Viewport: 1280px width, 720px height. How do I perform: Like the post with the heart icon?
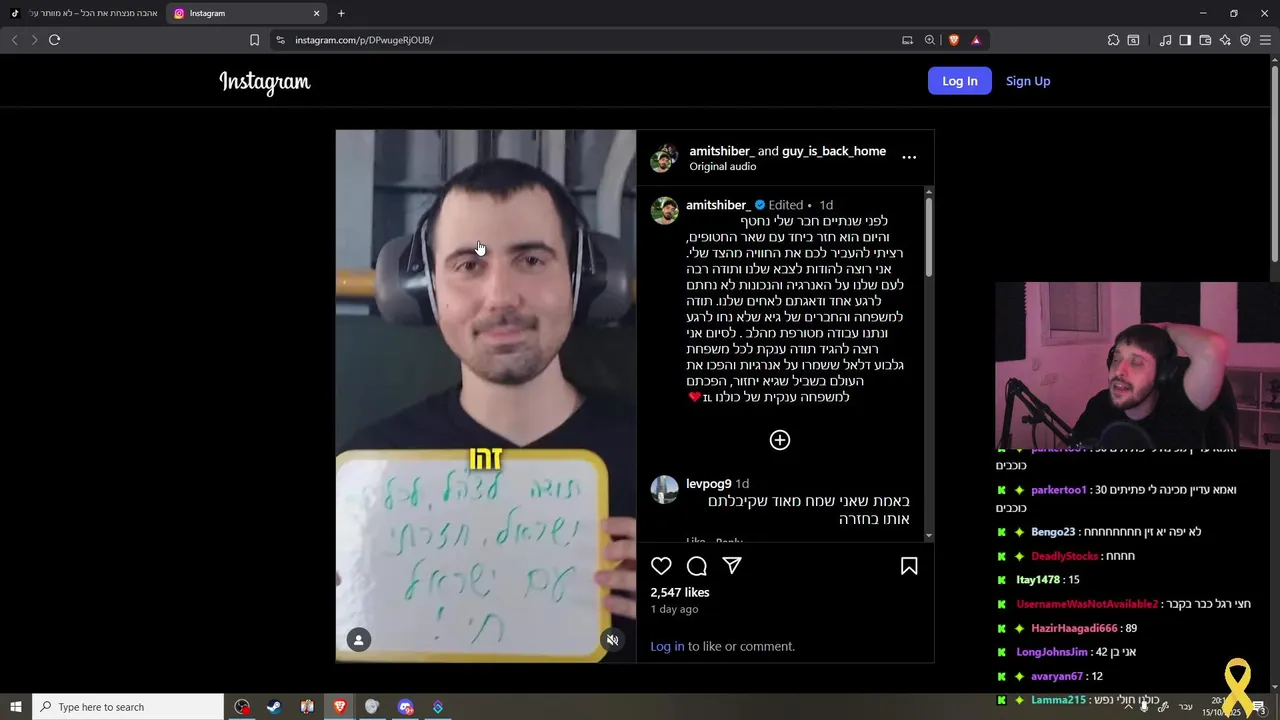tap(661, 566)
